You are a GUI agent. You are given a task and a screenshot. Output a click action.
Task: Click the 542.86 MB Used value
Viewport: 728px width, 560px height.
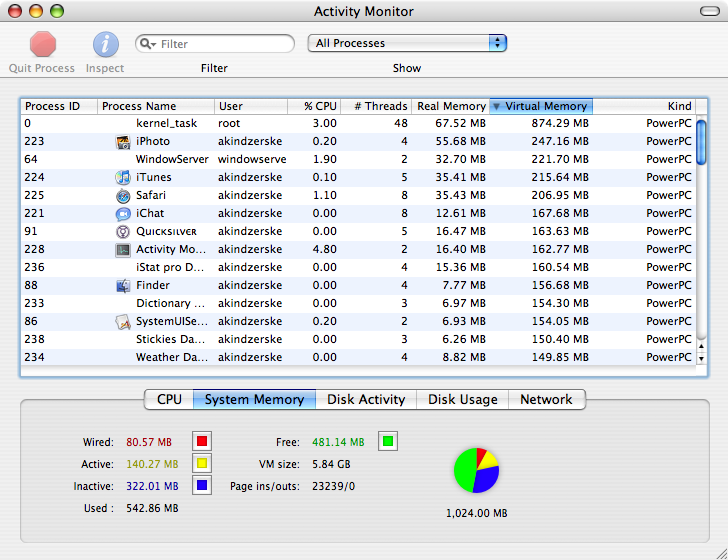152,508
